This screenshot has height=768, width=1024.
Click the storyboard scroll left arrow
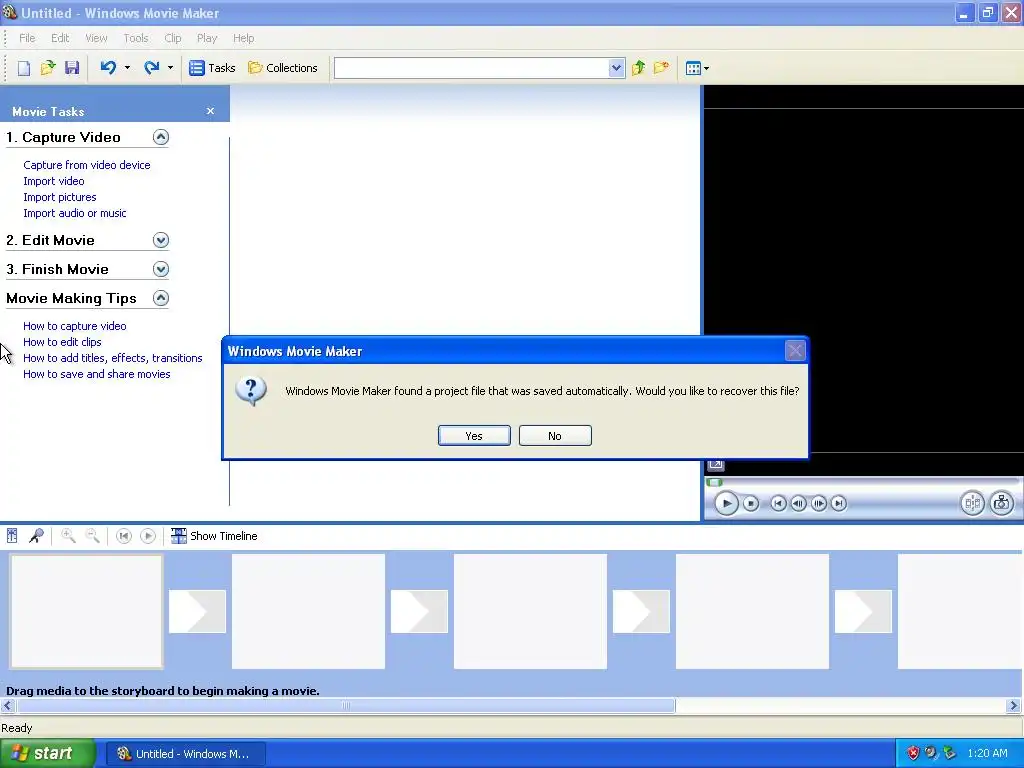pos(8,705)
